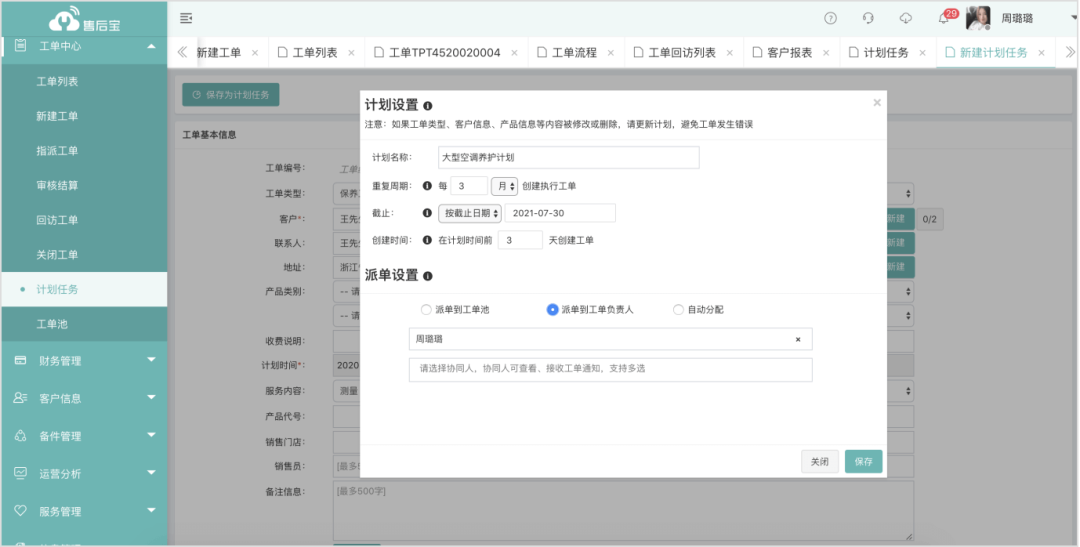Select the 派单到工单负责人 radio option

(x=552, y=310)
